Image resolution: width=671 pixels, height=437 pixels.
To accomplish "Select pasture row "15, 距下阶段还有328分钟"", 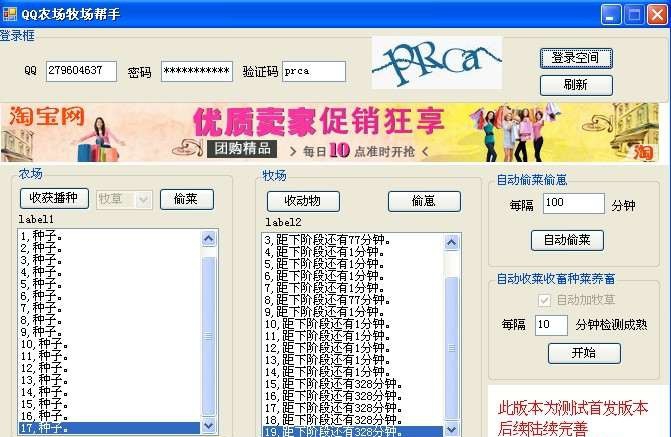I will click(x=353, y=384).
